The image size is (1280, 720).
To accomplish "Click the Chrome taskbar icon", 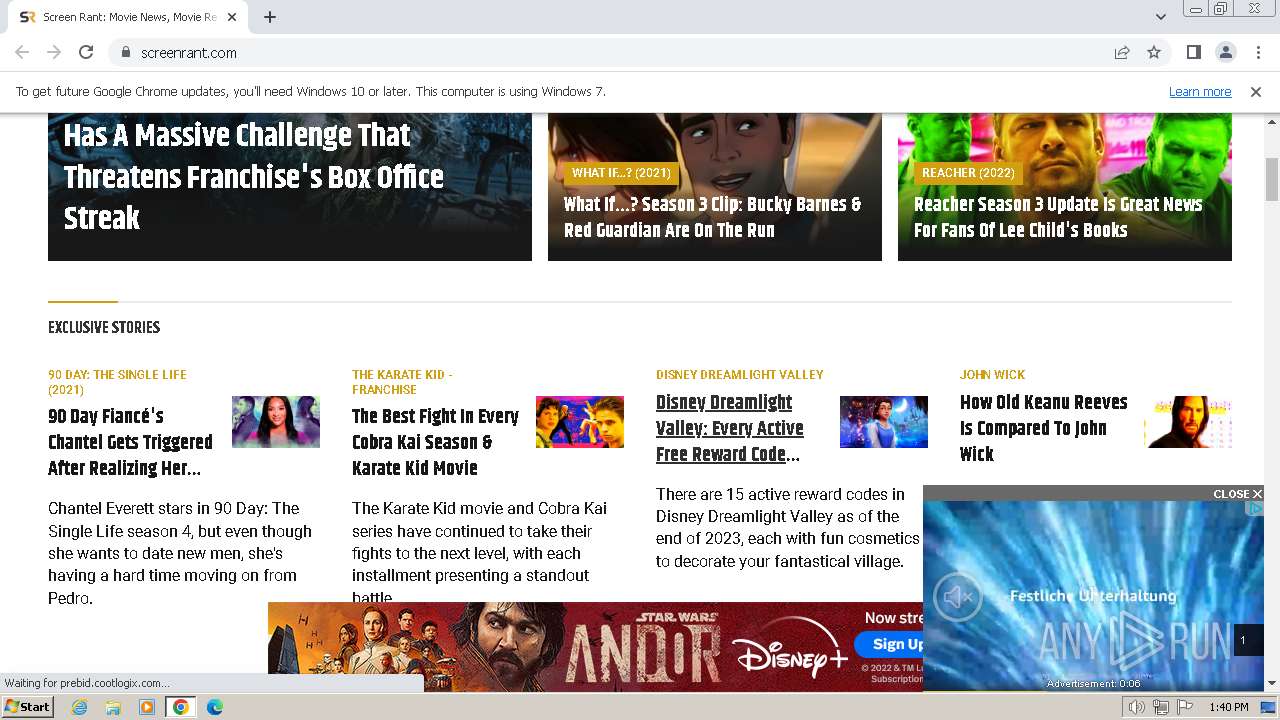I will 181,707.
